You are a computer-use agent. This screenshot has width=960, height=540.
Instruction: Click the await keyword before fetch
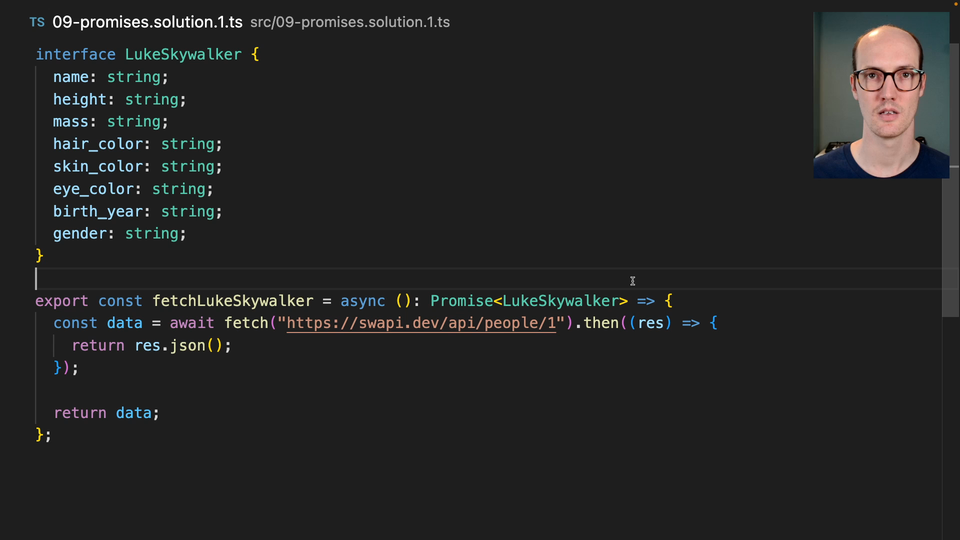[x=192, y=323]
